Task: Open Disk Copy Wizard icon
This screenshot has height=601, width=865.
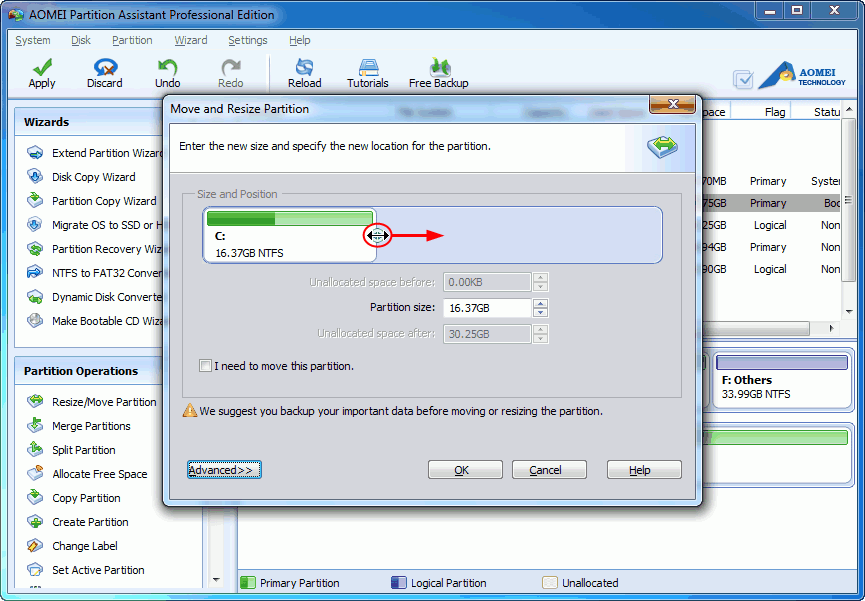Action: (35, 177)
